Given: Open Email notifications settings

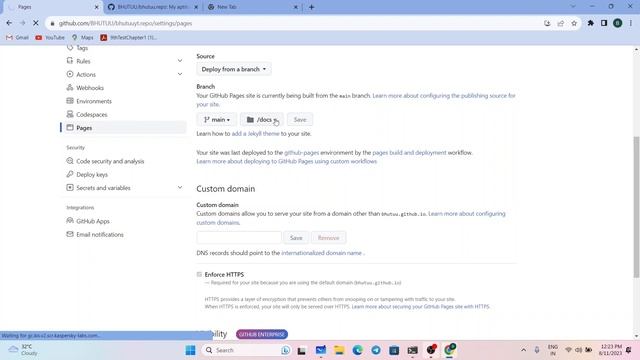Looking at the screenshot, I should pos(100,235).
